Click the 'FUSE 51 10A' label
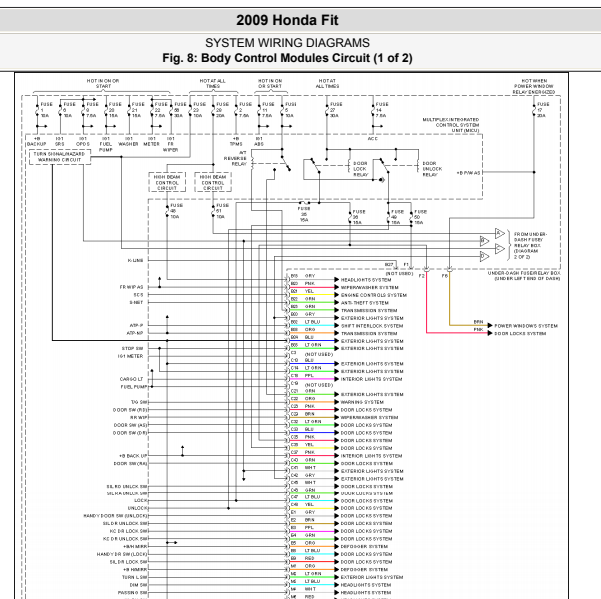 [x=222, y=211]
